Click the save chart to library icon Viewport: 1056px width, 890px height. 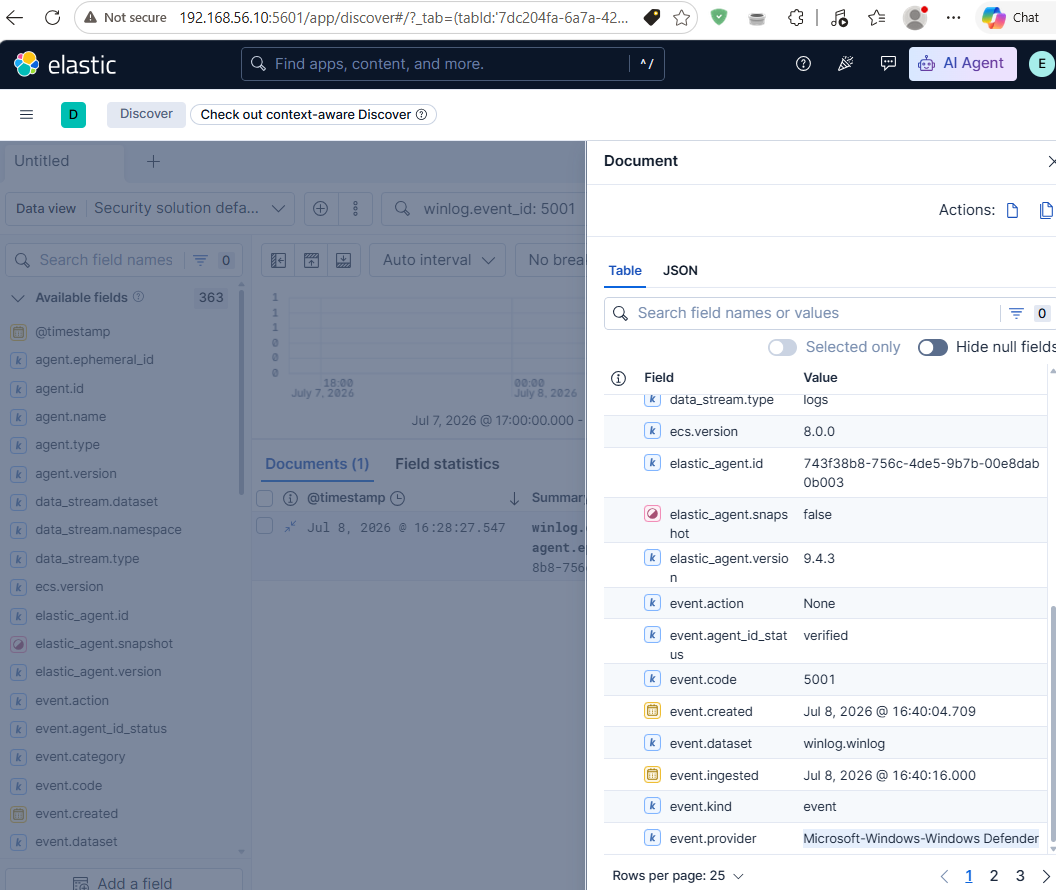[343, 260]
